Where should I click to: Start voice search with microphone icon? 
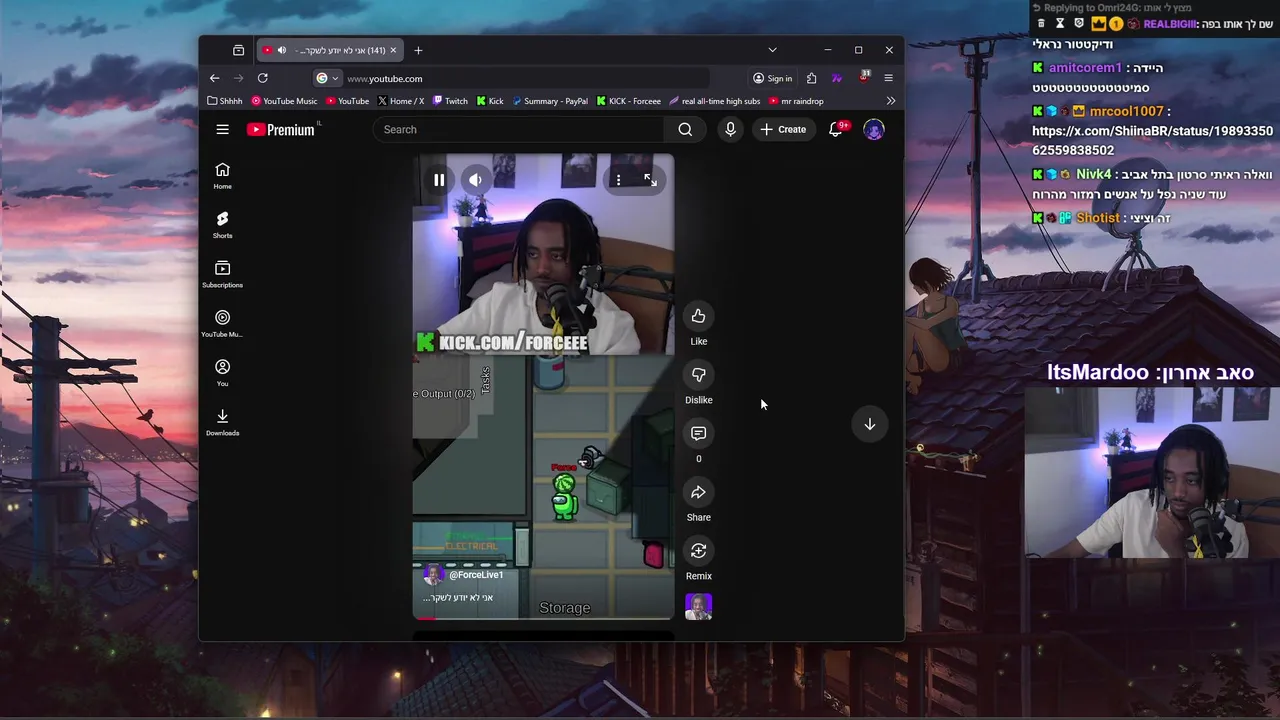coord(730,129)
